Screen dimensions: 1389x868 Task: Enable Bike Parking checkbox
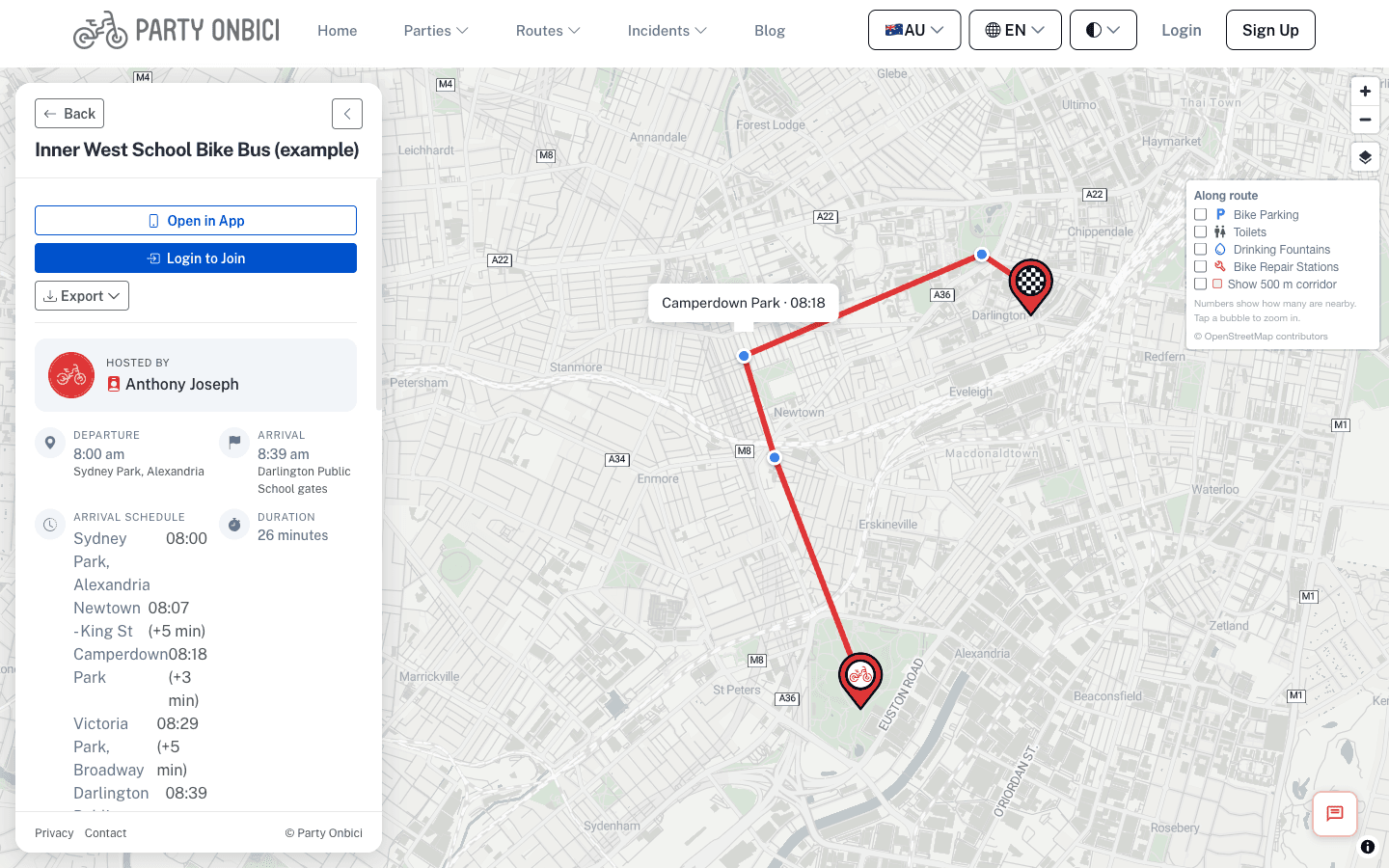(1201, 214)
